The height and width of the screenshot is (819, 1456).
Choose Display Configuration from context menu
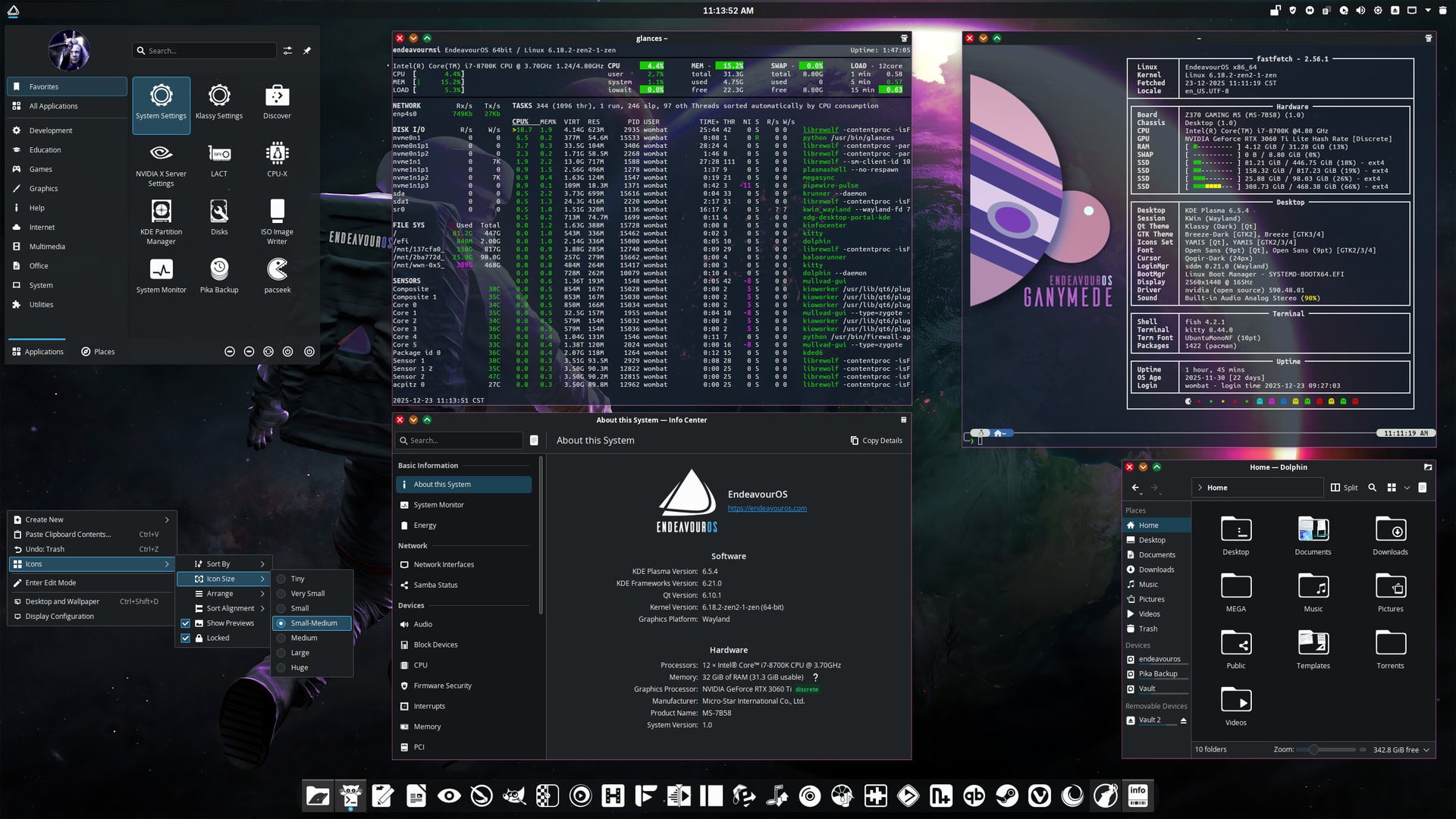coord(91,617)
